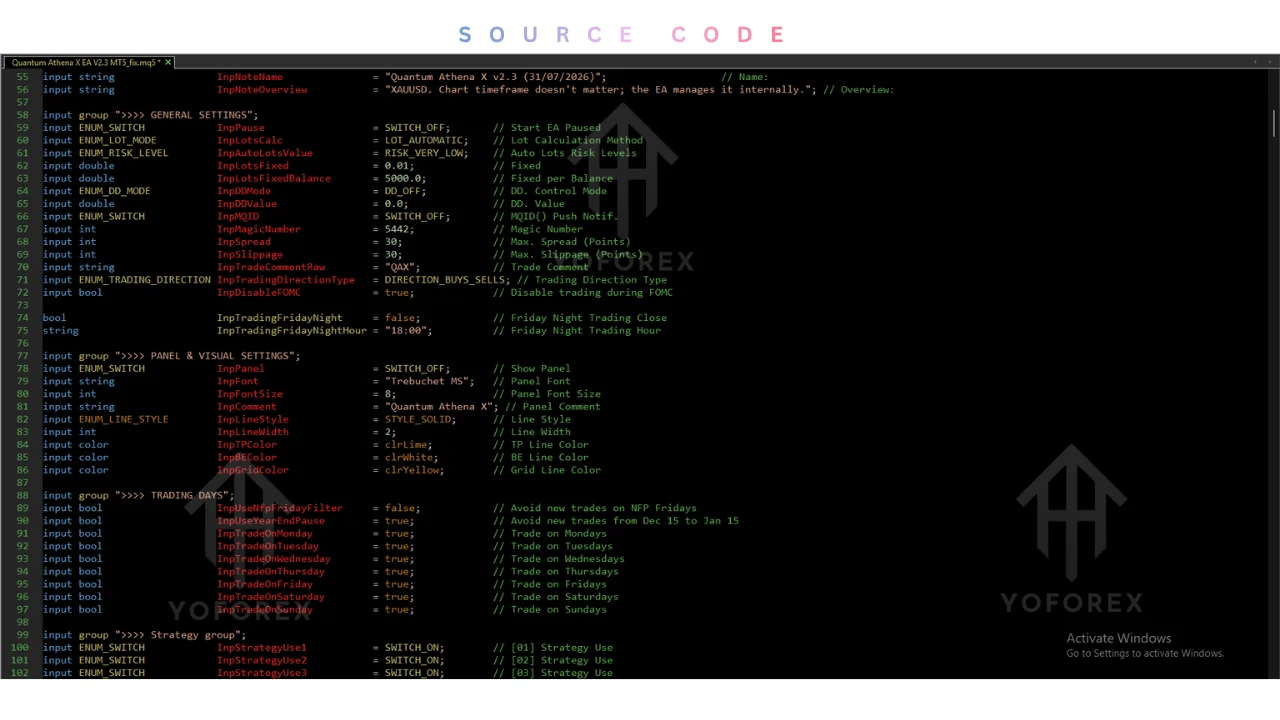Click the 5442 magic number value

pyautogui.click(x=397, y=229)
